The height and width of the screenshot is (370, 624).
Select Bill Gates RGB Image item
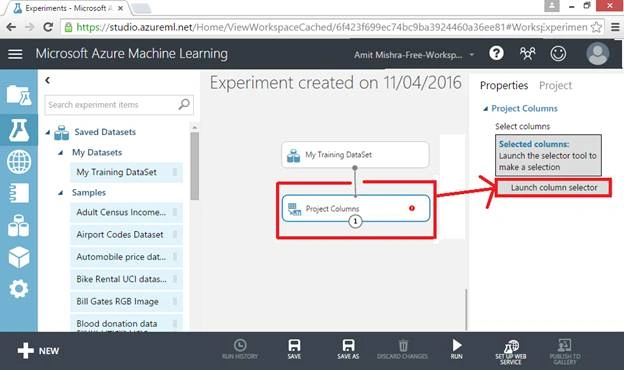127,302
